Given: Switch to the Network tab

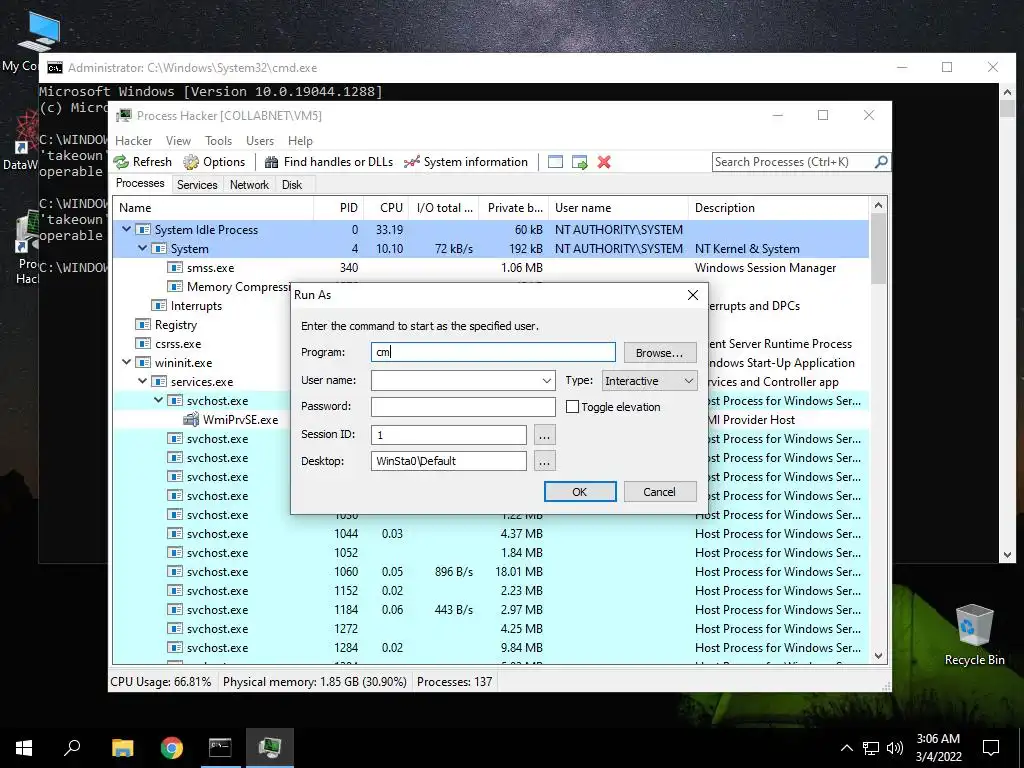Looking at the screenshot, I should coord(249,185).
